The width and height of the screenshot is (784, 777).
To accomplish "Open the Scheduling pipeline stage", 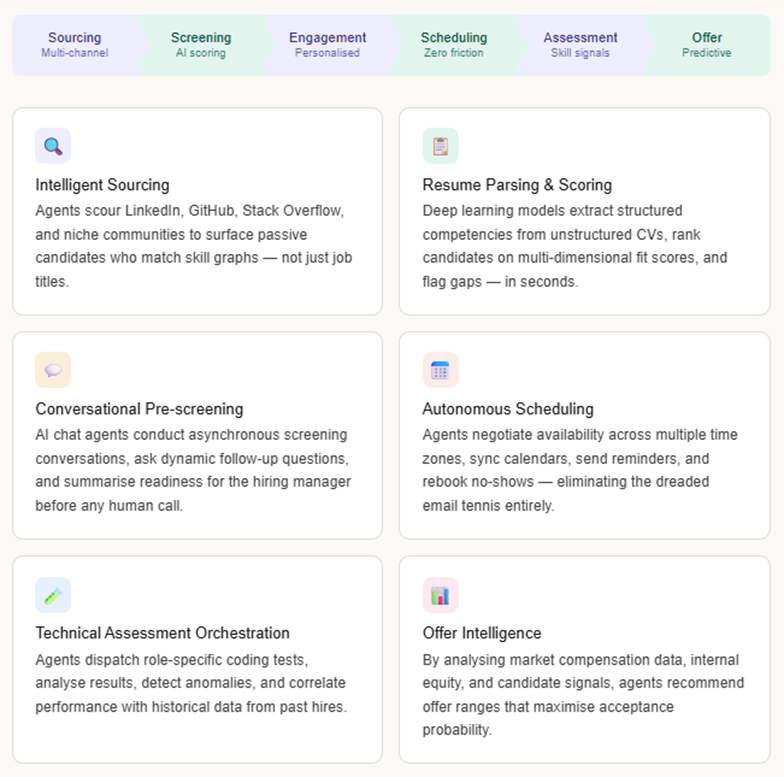I will [454, 44].
